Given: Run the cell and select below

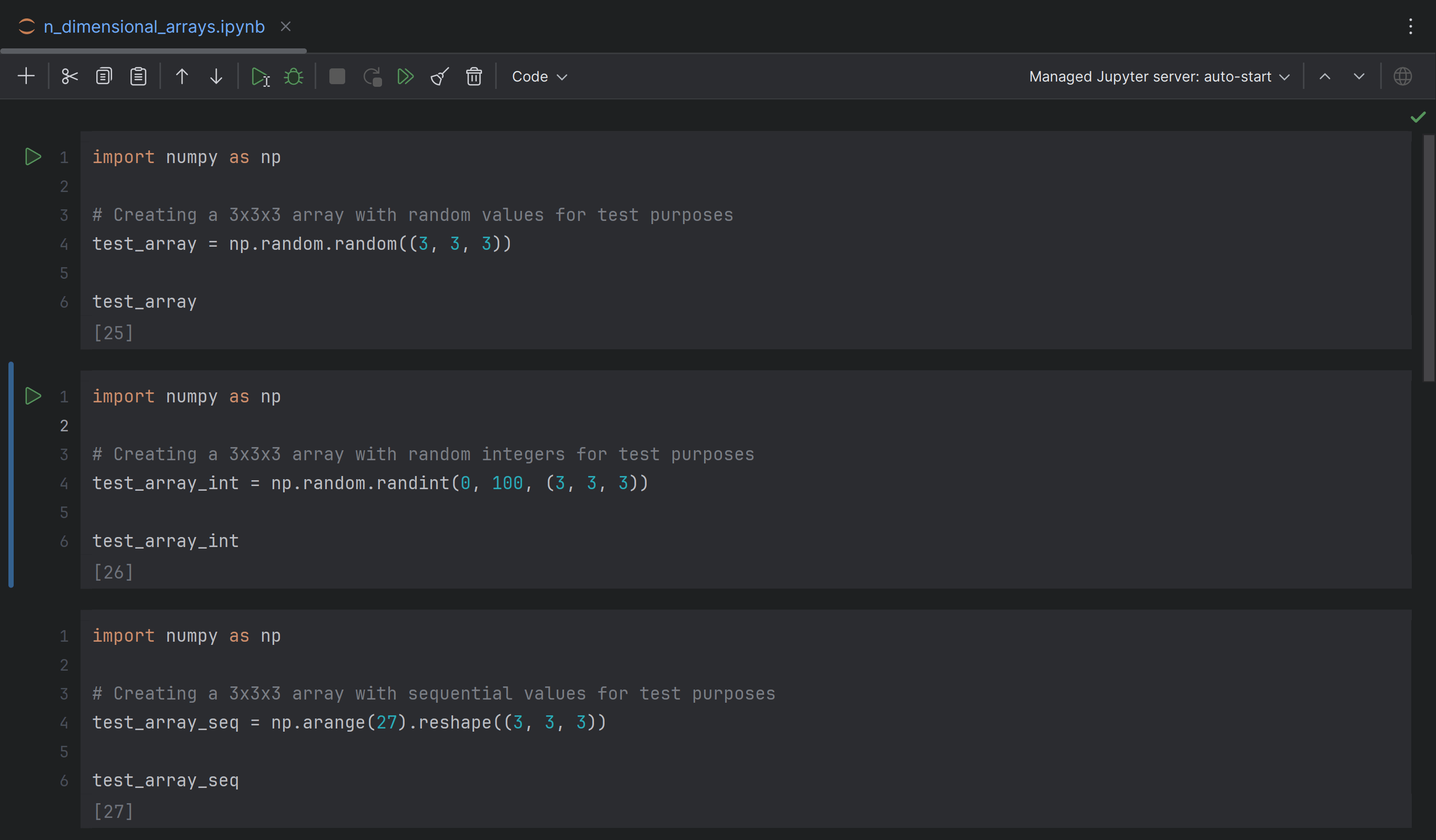Looking at the screenshot, I should point(260,76).
